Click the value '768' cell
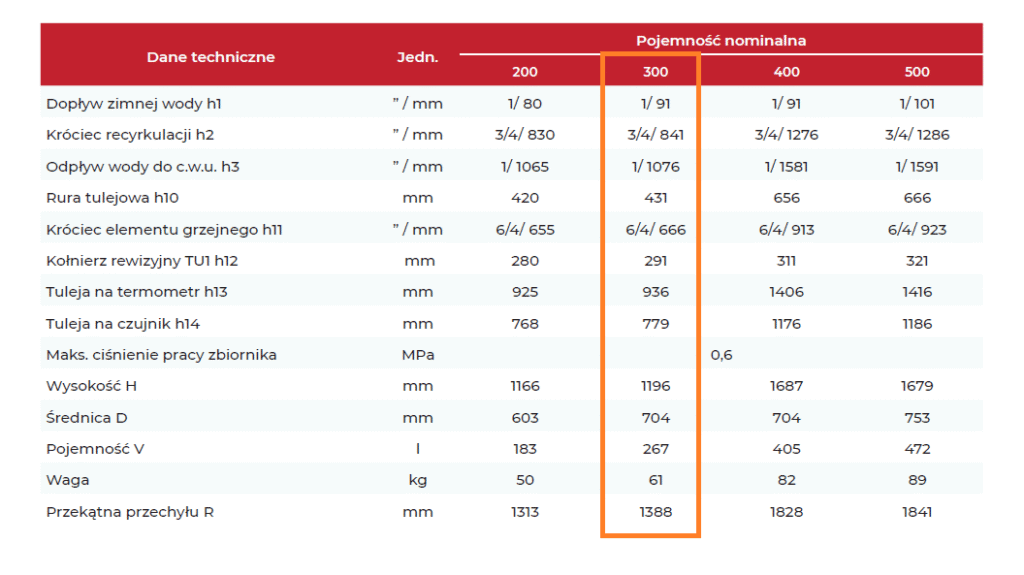The height and width of the screenshot is (575, 1024). click(x=525, y=323)
